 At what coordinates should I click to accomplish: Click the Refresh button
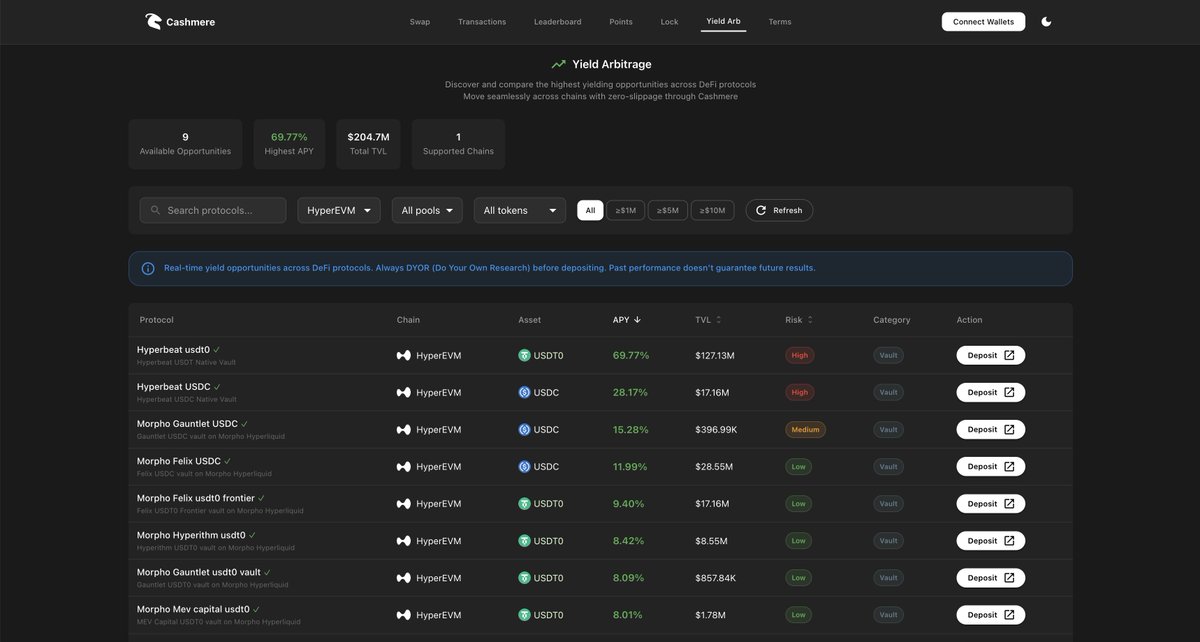pos(779,210)
